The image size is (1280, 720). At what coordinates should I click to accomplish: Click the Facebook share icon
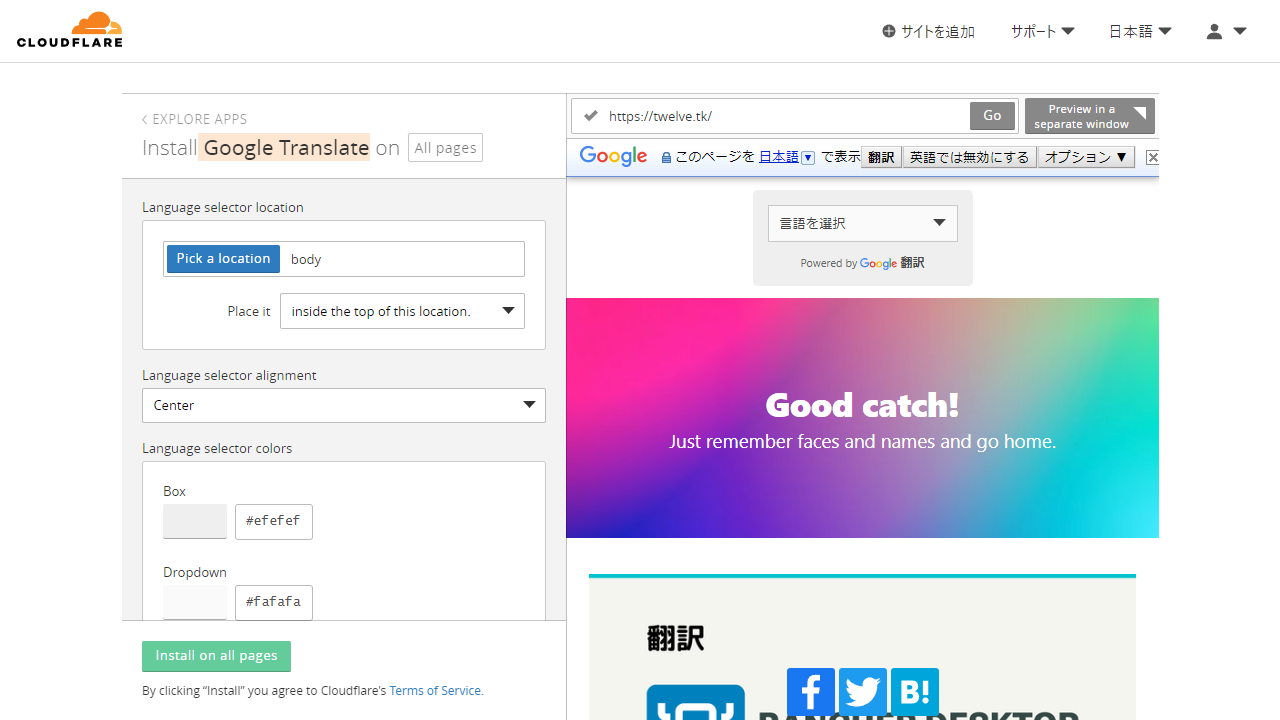coord(811,692)
